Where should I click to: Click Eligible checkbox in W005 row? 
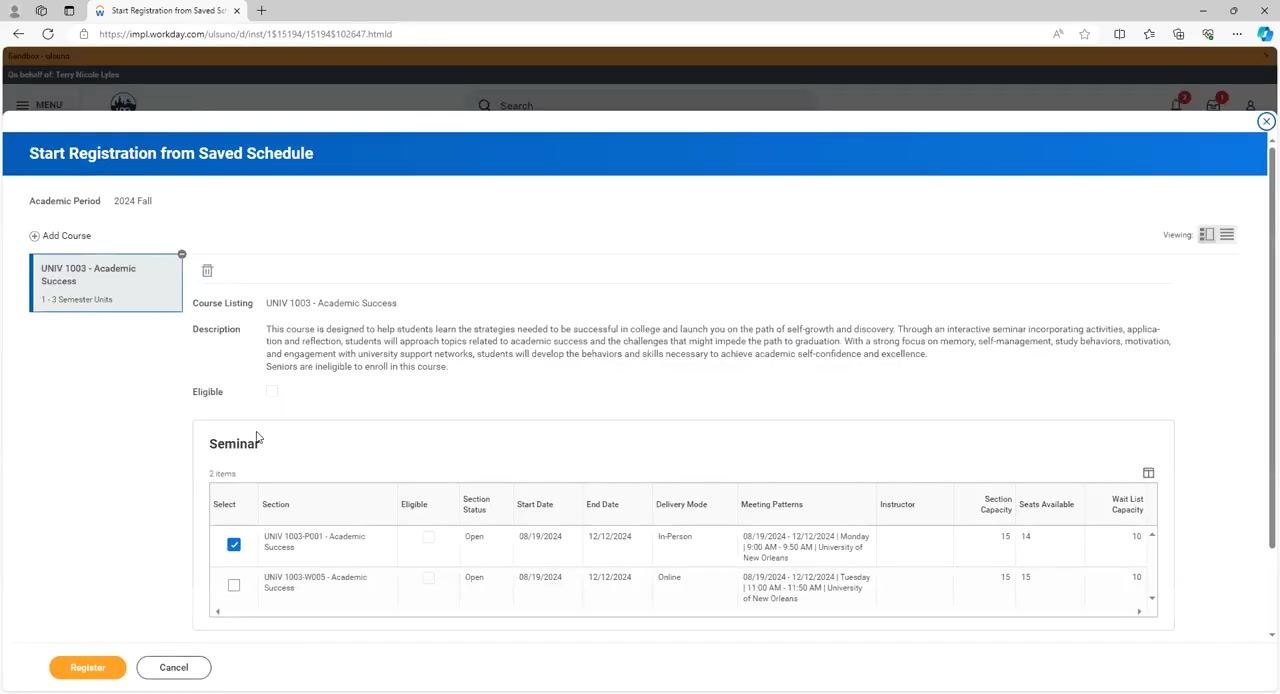(429, 578)
